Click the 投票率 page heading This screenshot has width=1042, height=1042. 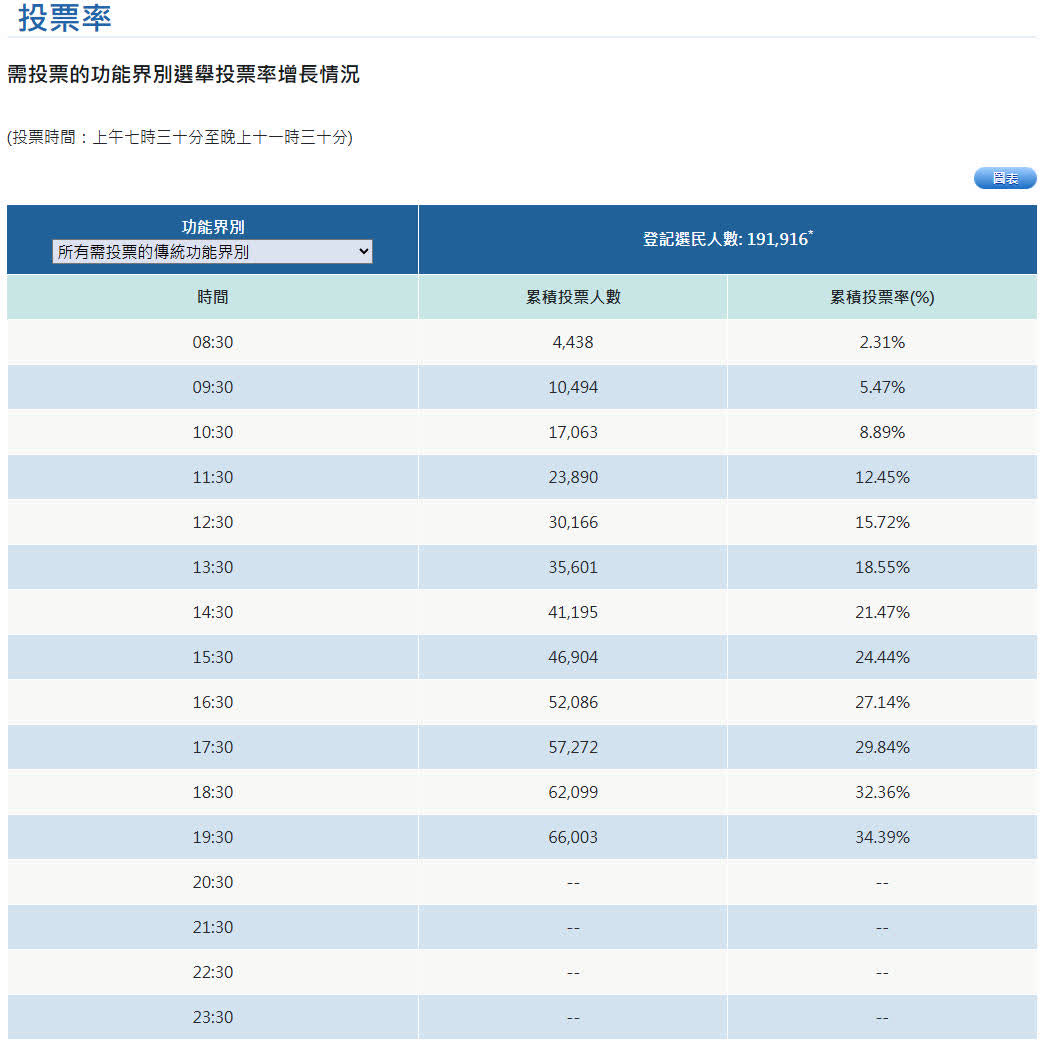pyautogui.click(x=65, y=18)
